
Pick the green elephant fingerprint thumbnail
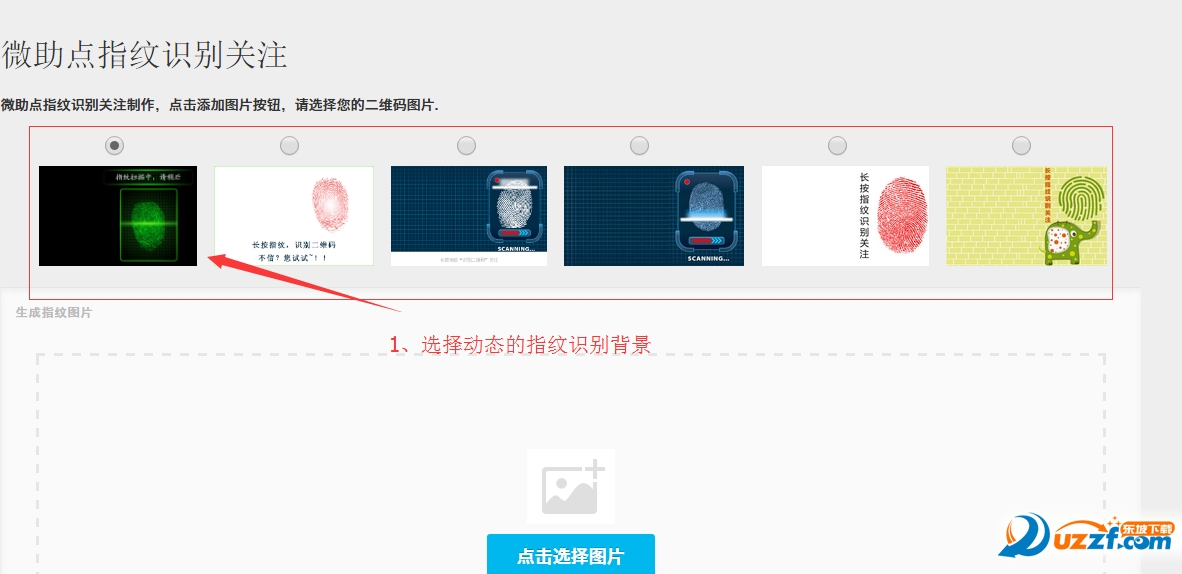tap(1026, 216)
